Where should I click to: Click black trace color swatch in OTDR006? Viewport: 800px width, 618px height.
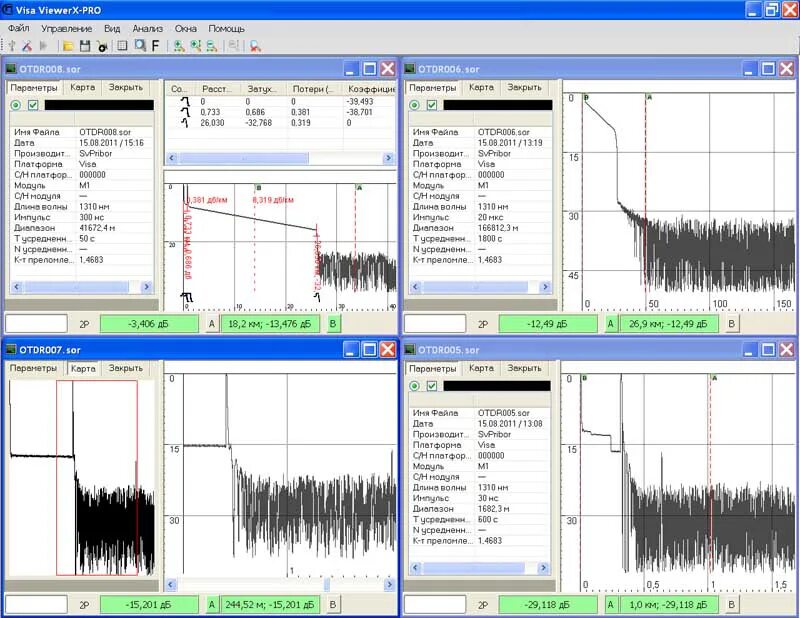coord(497,105)
